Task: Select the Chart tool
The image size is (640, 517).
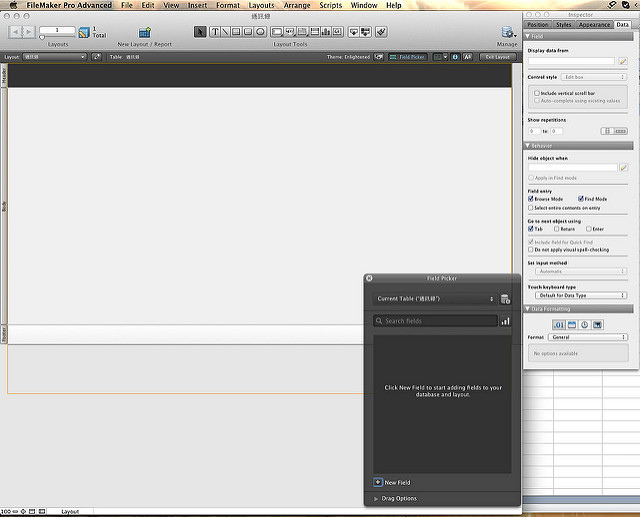Action: (326, 32)
